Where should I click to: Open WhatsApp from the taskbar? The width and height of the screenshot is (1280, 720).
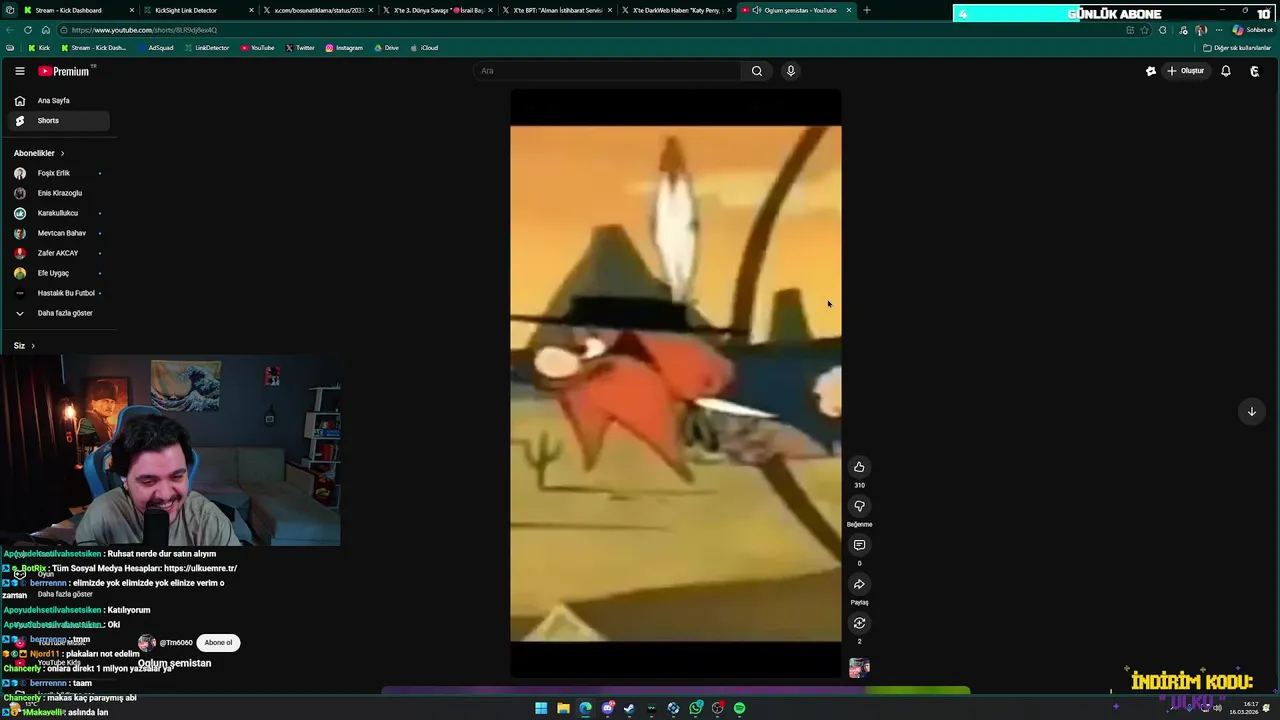point(696,708)
